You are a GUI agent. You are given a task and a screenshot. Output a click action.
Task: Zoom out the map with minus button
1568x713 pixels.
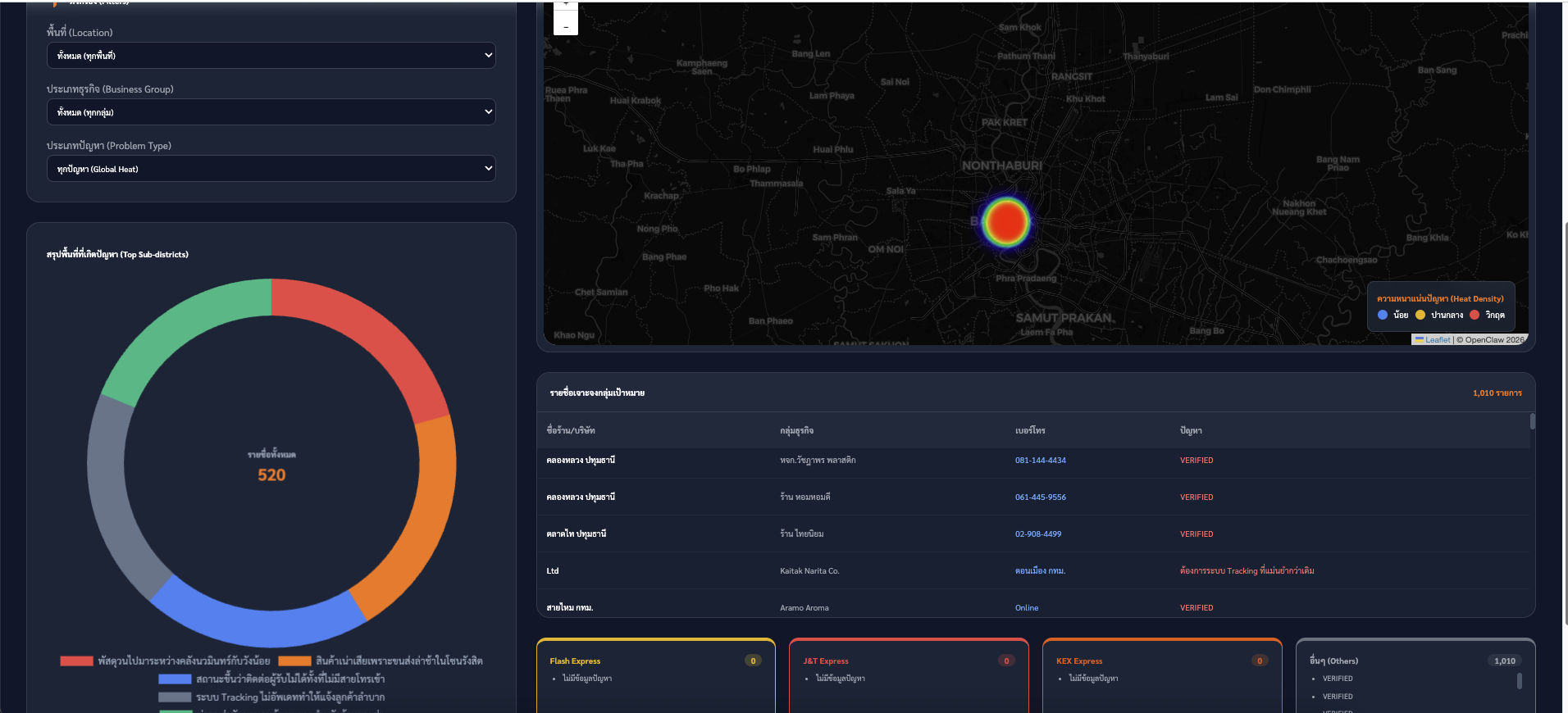tap(566, 25)
